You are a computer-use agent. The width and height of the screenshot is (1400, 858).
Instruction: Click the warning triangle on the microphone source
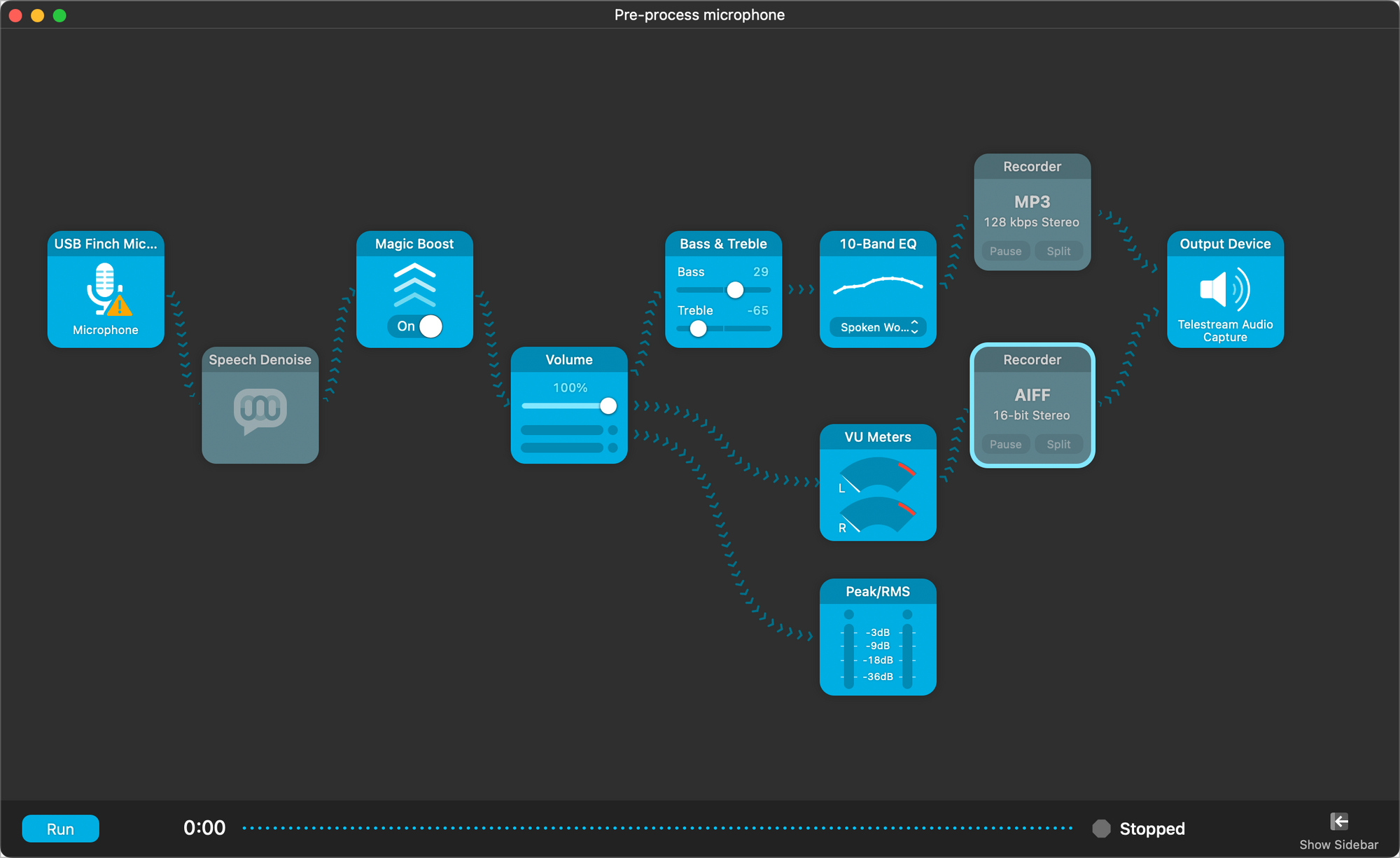tap(120, 306)
